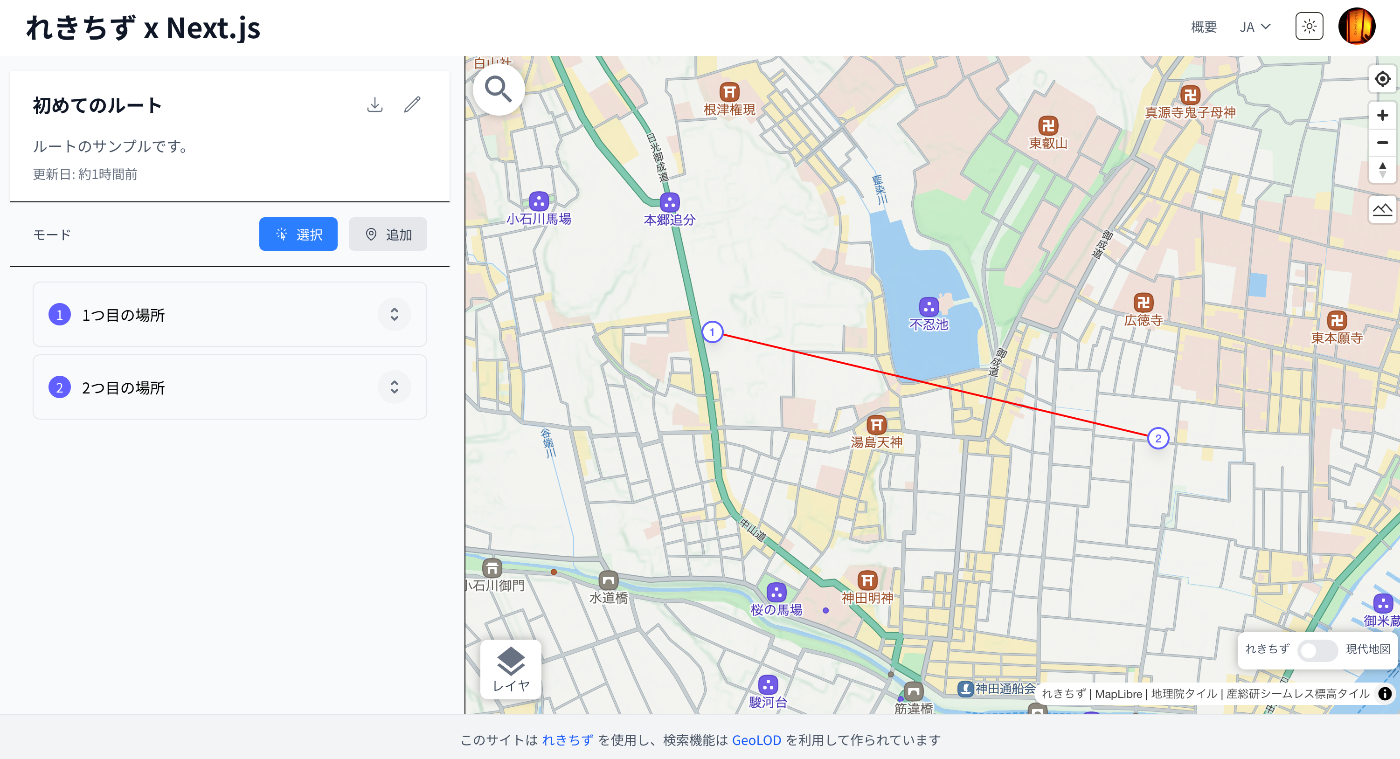The image size is (1400, 759).
Task: Click the red route line
Action: click(935, 385)
